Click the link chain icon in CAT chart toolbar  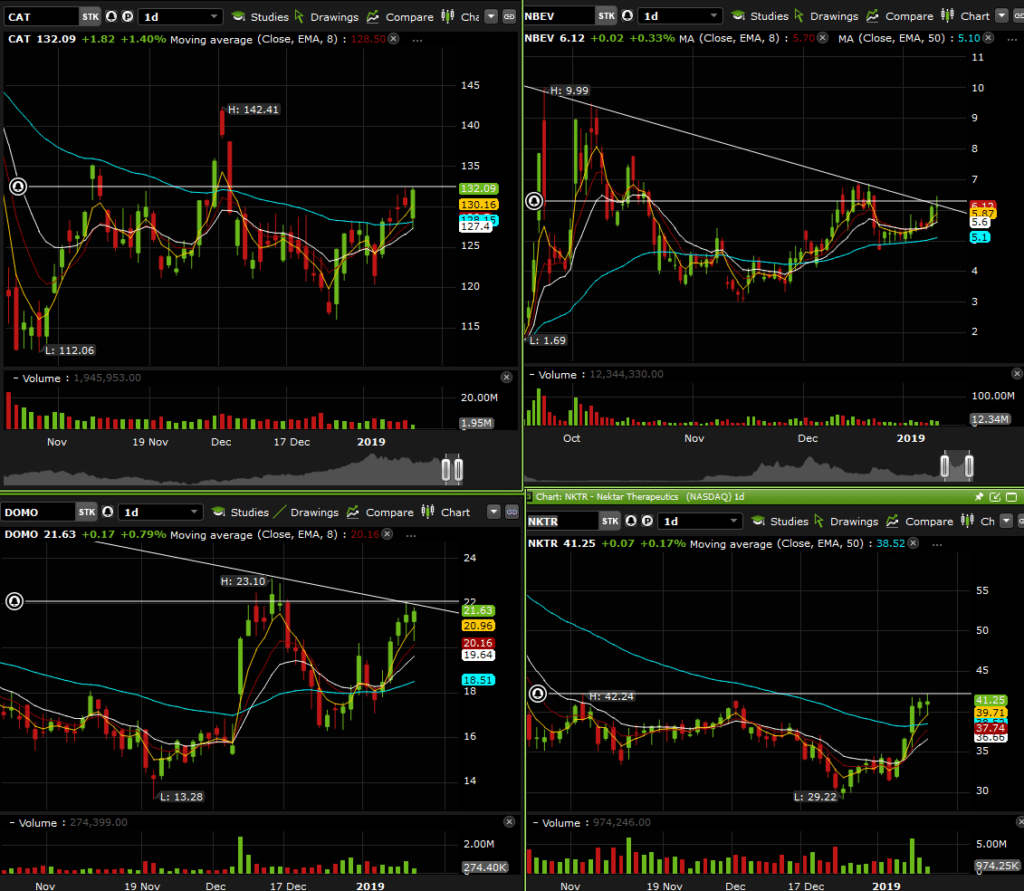coord(509,16)
